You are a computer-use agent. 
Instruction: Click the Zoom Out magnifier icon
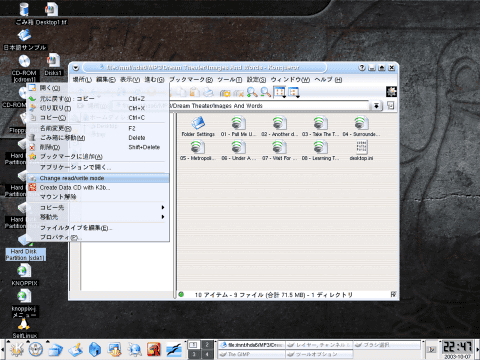266,92
